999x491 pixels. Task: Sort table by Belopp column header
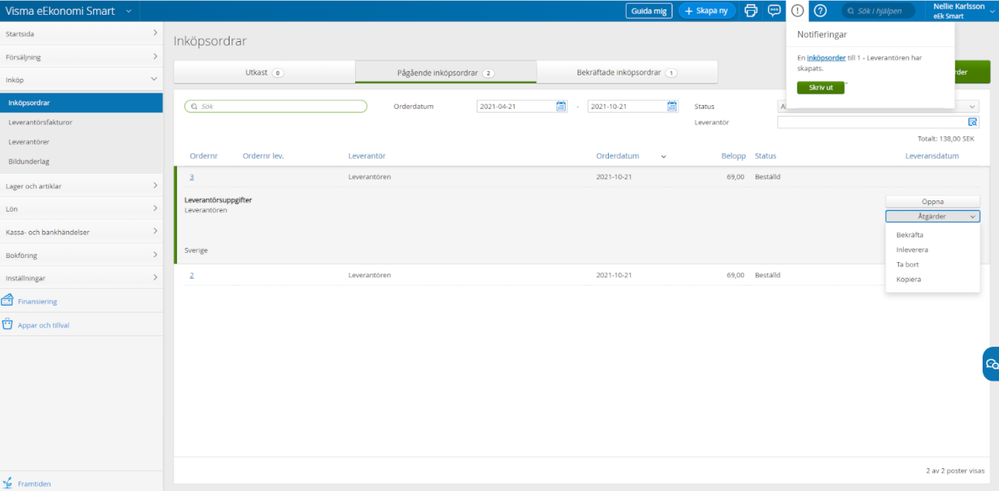pyautogui.click(x=733, y=156)
